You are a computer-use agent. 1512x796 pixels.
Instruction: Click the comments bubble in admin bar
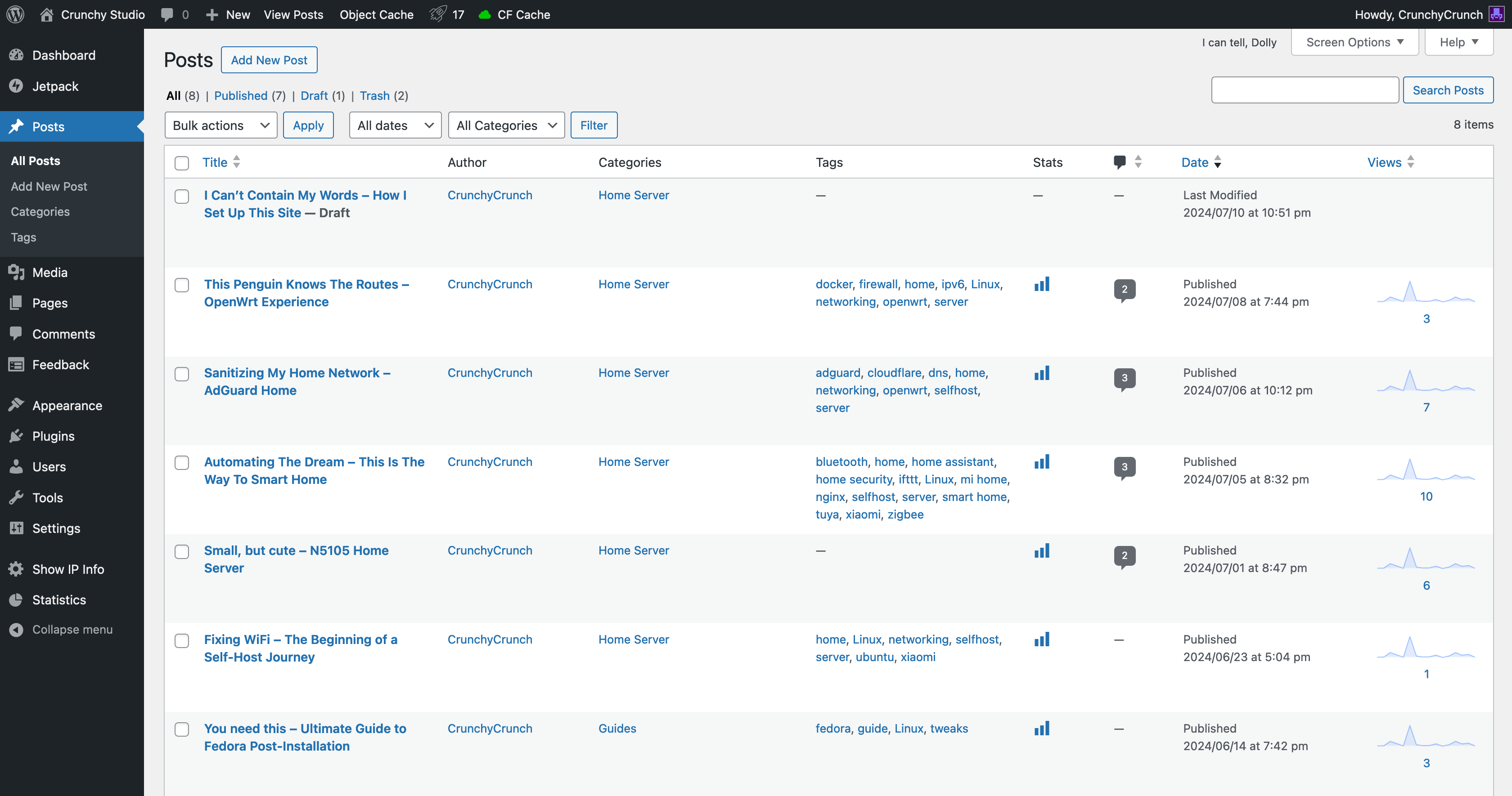coord(168,14)
